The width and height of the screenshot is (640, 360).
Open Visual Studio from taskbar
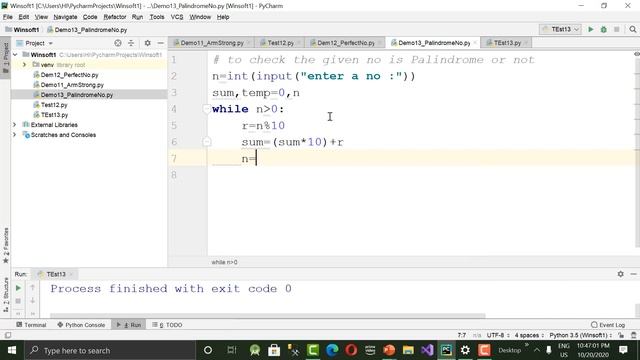(x=427, y=350)
